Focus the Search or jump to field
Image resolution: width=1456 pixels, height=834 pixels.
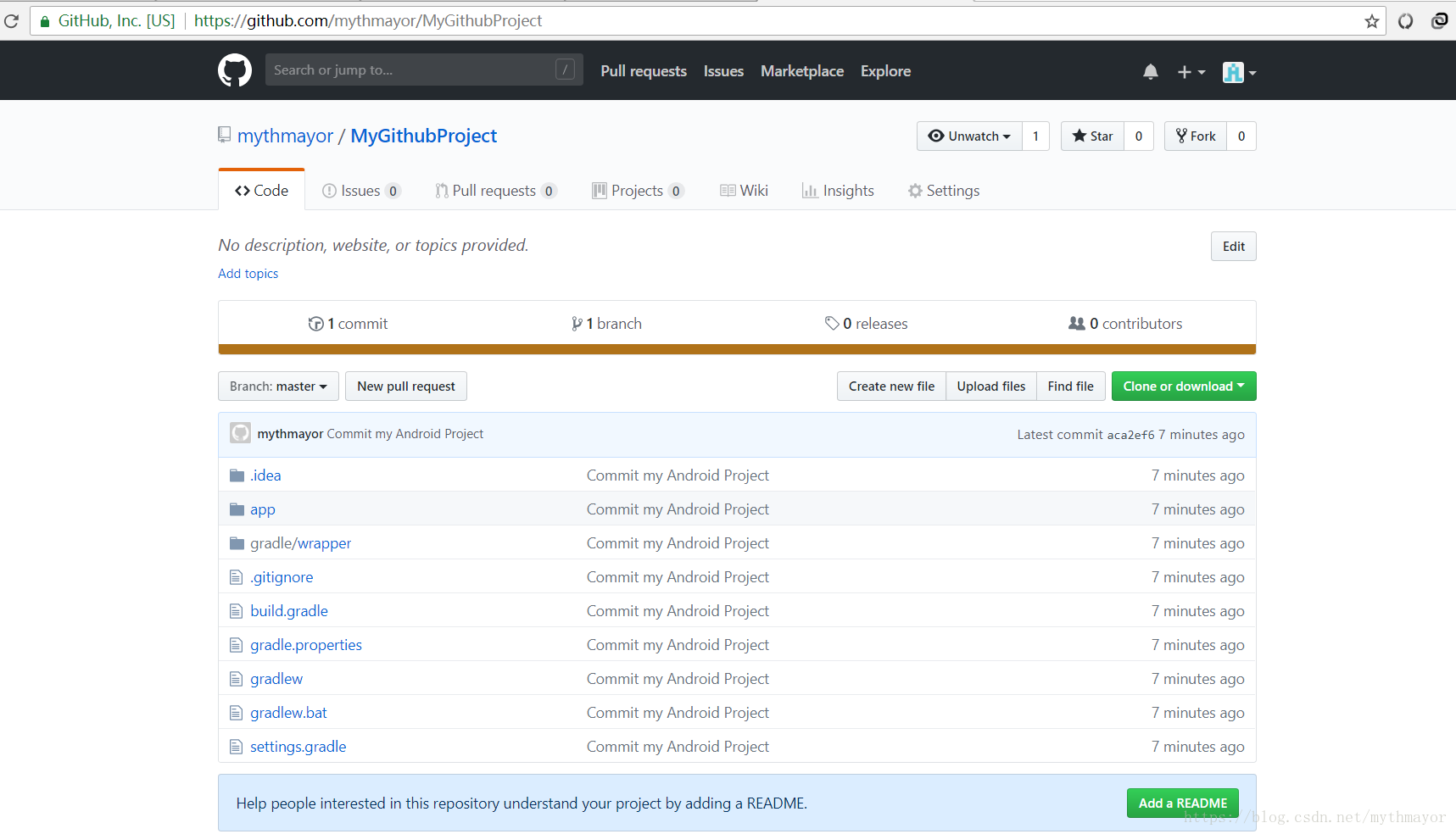(424, 69)
